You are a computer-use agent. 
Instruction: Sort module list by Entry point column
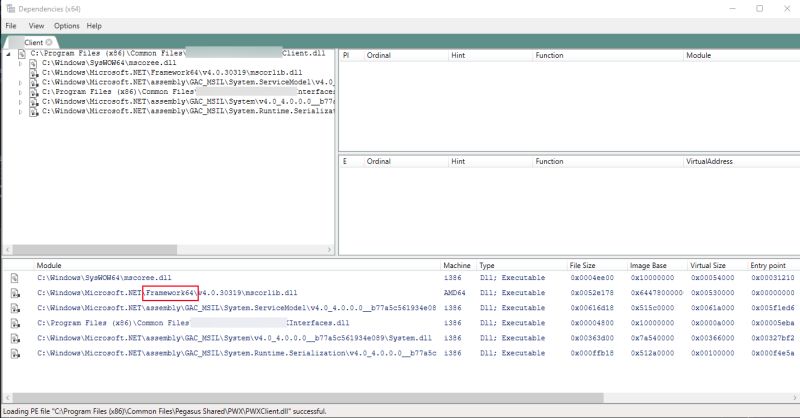click(773, 265)
